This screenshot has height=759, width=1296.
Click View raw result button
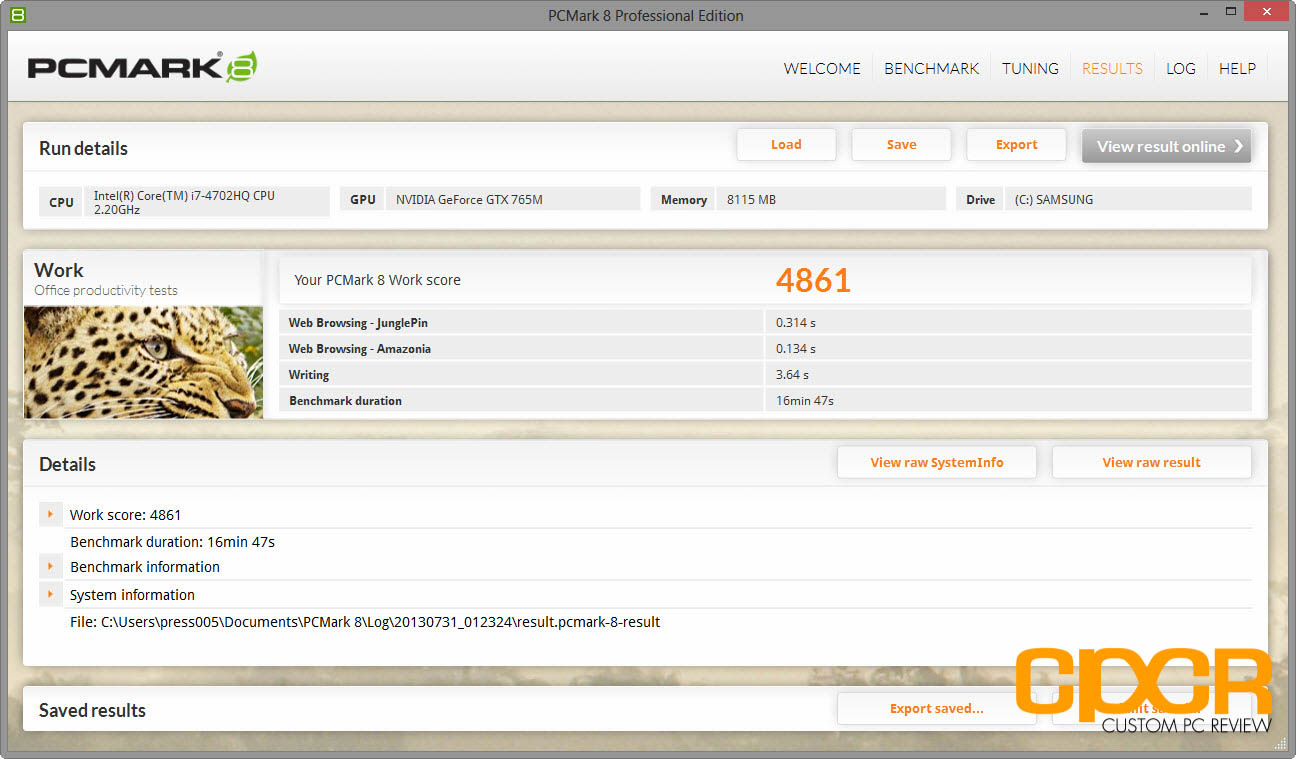coord(1151,462)
